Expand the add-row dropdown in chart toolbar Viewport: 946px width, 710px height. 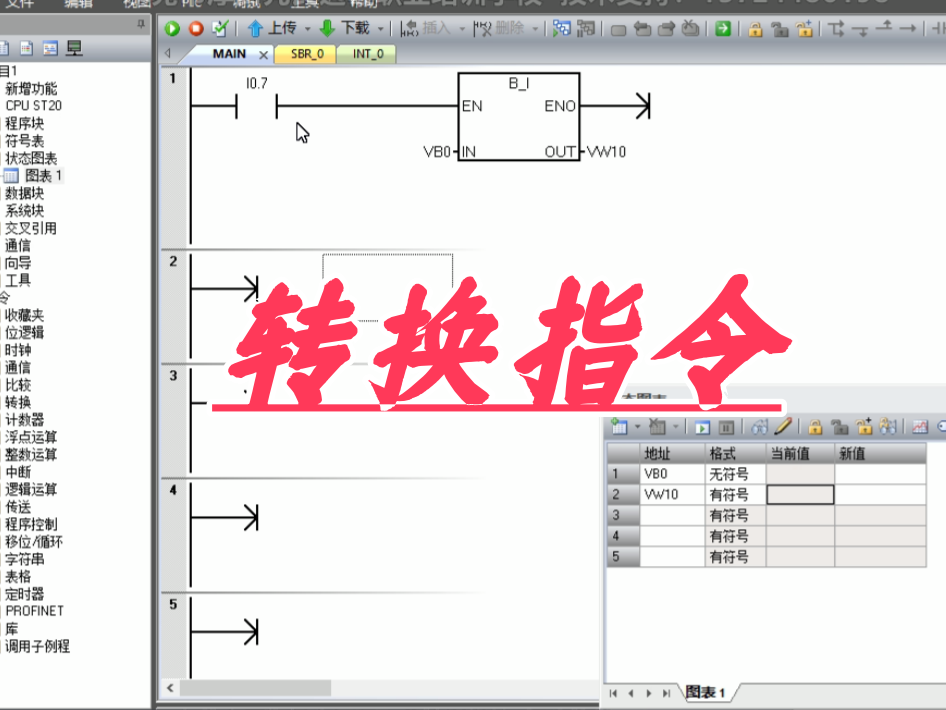point(635,427)
